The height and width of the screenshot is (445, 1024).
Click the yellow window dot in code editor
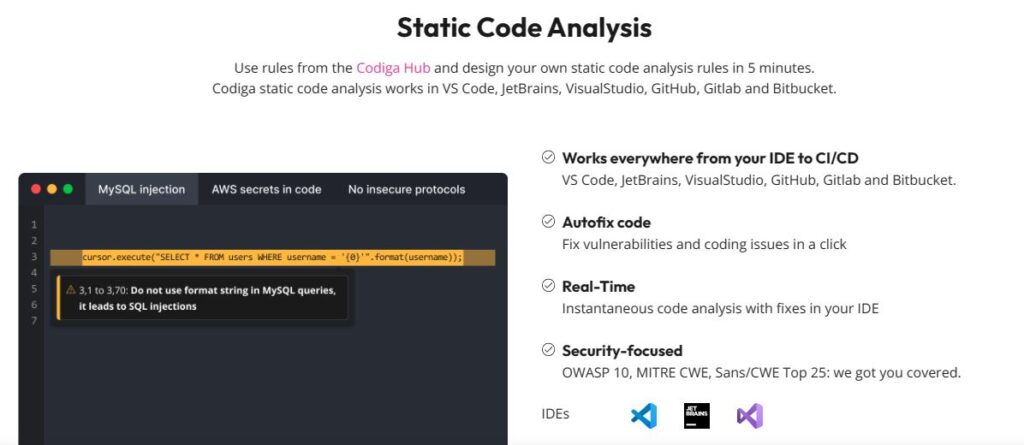(52, 190)
